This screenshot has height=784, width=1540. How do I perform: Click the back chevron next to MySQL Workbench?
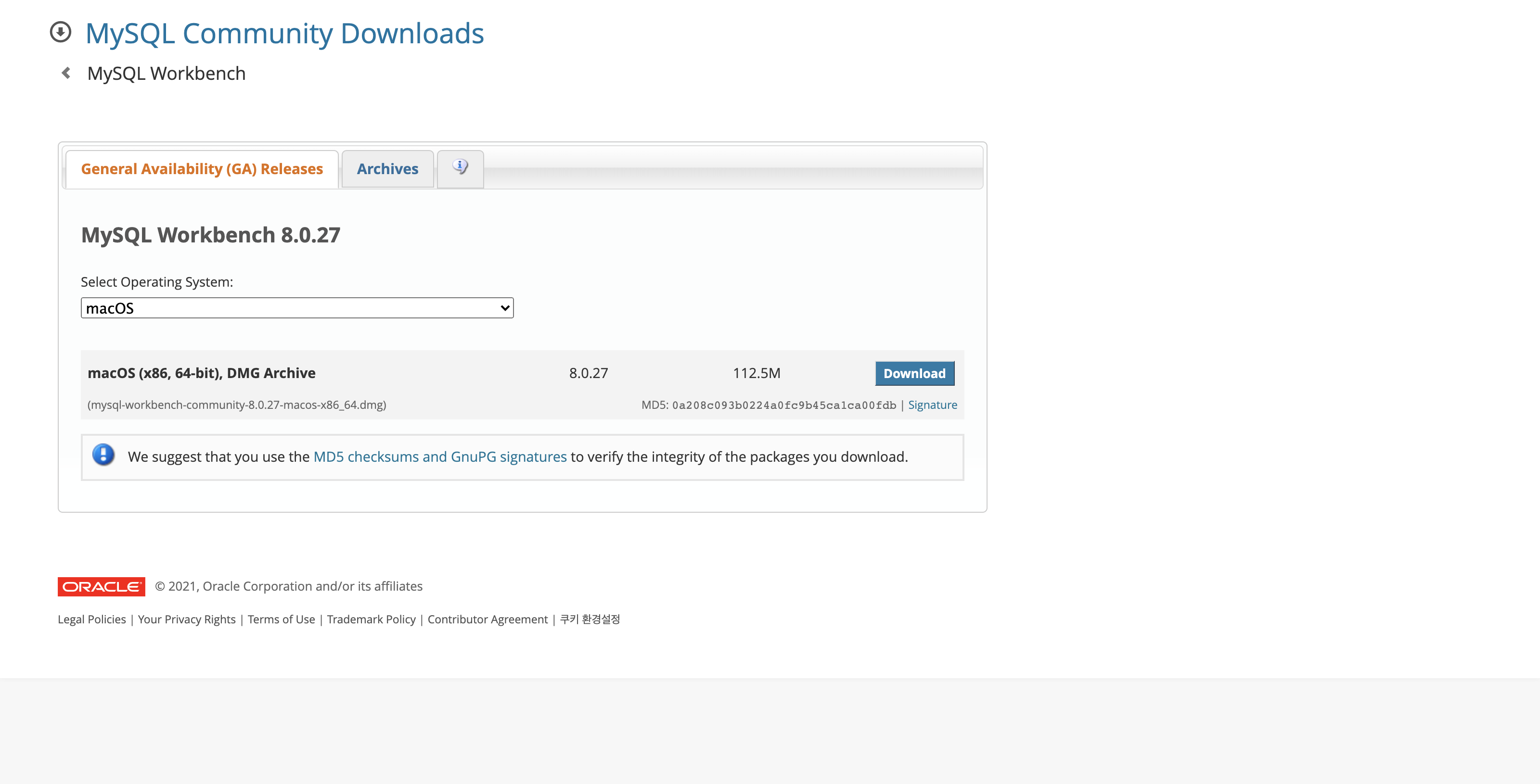coord(66,73)
